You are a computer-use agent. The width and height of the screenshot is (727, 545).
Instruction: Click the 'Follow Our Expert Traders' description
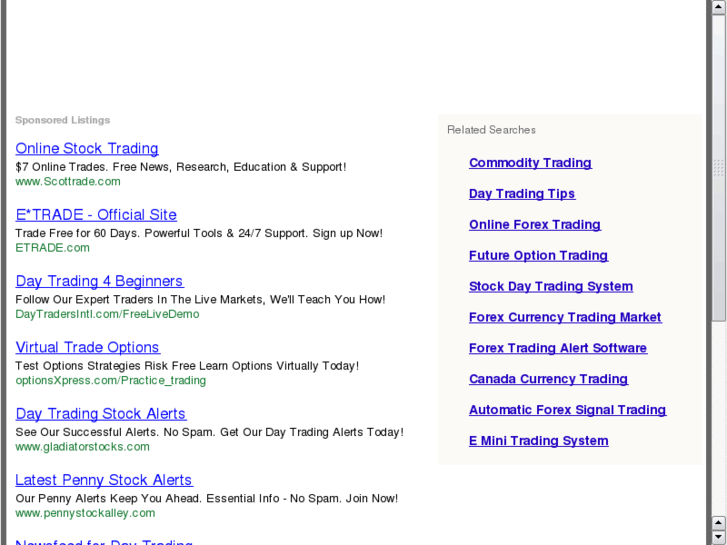click(200, 300)
